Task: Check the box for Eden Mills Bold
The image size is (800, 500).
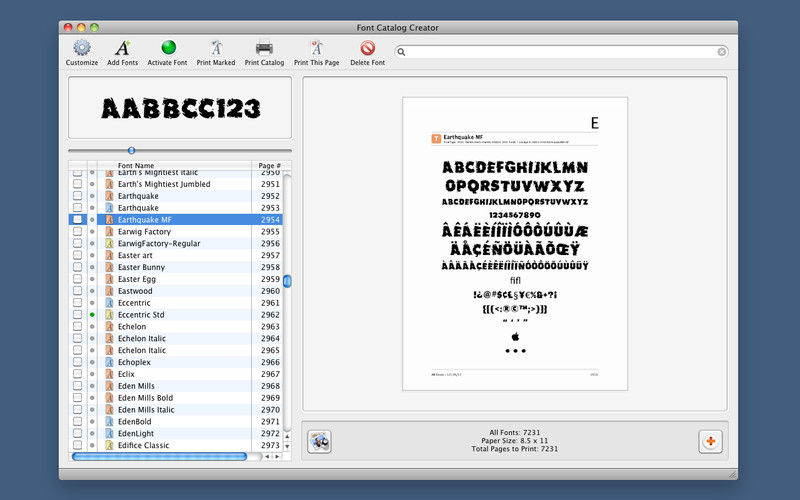Action: point(77,397)
